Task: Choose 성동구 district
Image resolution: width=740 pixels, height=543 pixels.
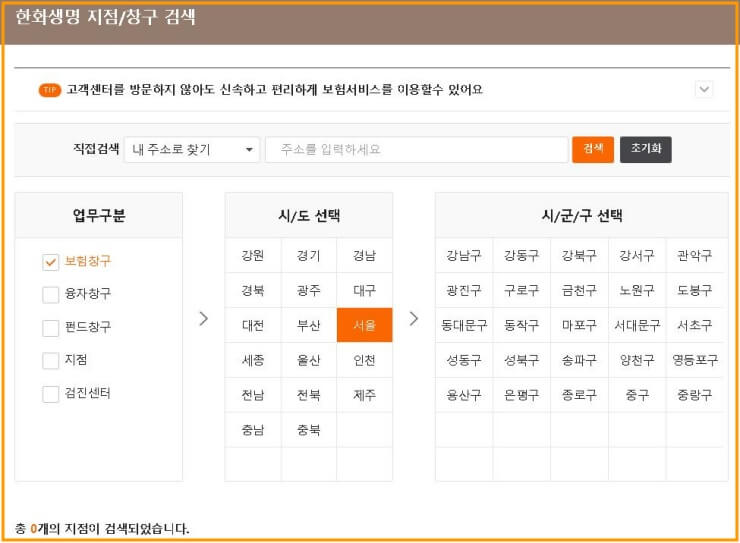Action: click(x=464, y=360)
